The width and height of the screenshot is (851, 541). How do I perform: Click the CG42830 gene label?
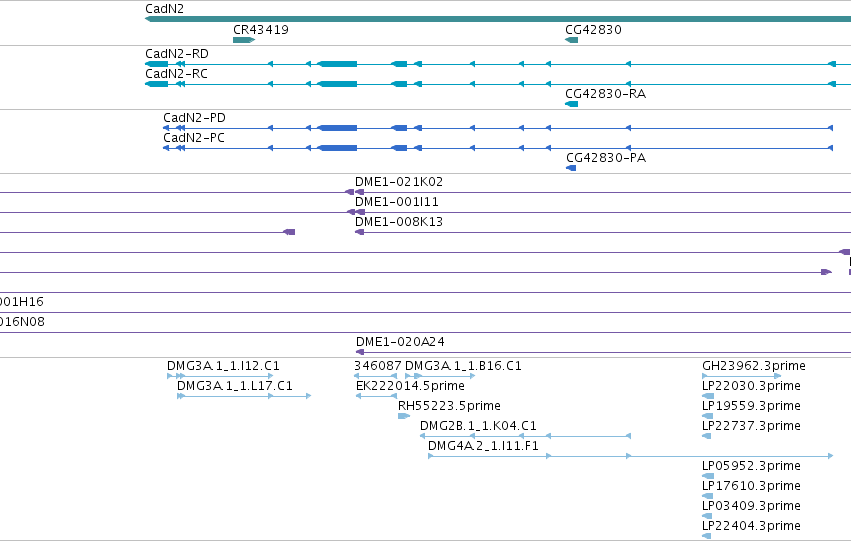pos(593,29)
